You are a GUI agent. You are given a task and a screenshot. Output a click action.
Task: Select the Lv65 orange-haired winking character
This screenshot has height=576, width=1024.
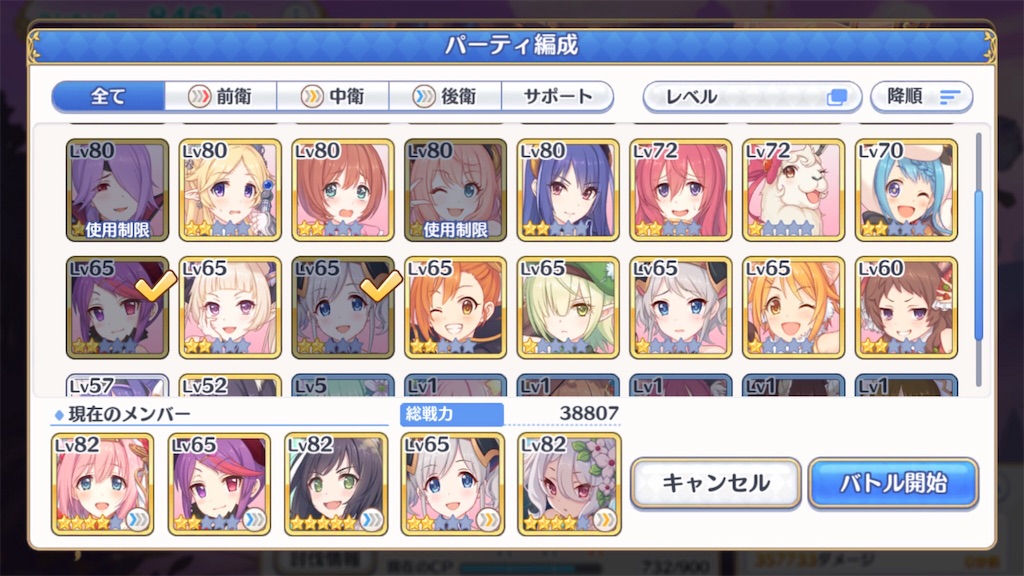coord(455,308)
